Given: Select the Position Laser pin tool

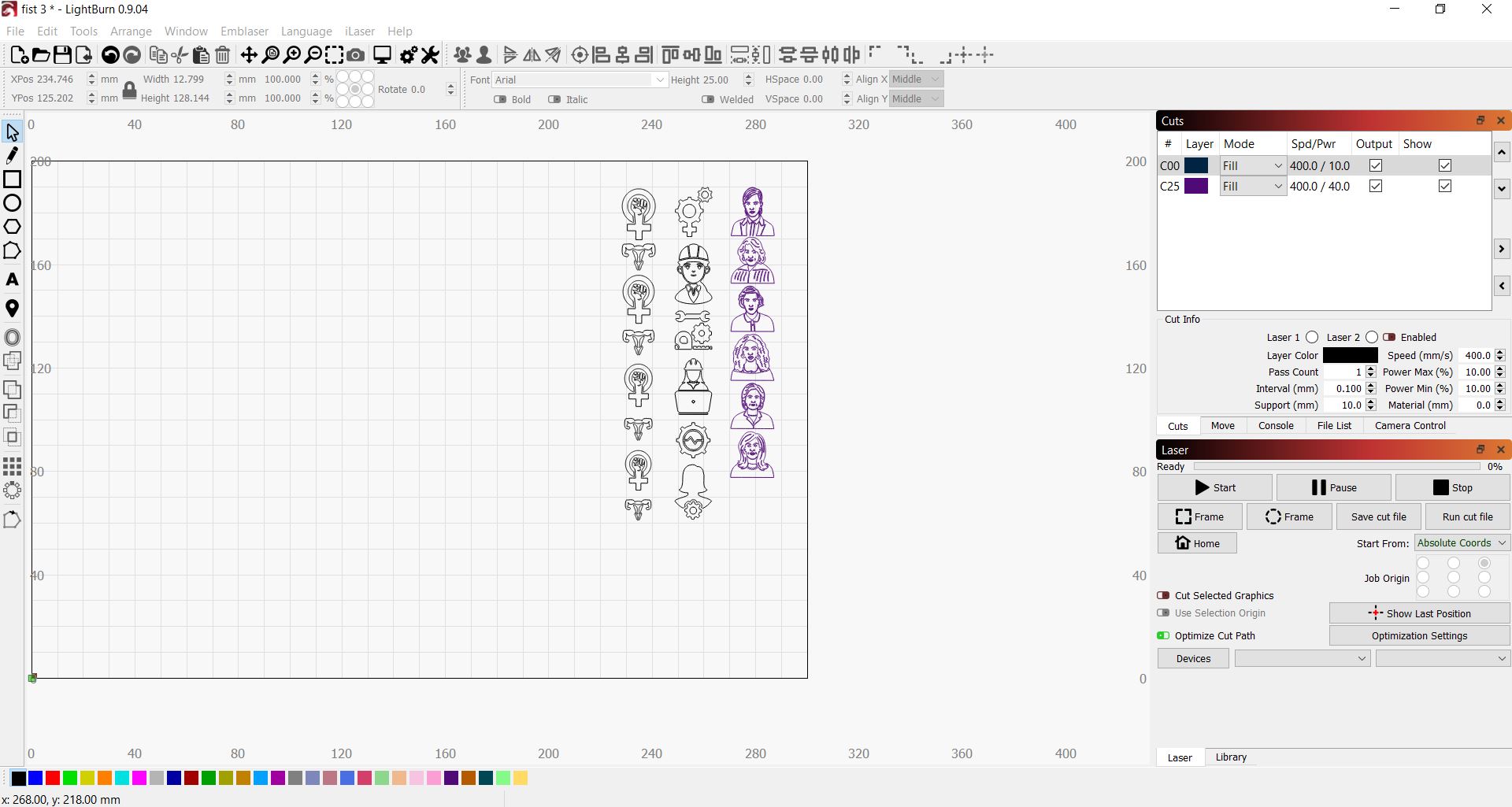Looking at the screenshot, I should point(12,309).
